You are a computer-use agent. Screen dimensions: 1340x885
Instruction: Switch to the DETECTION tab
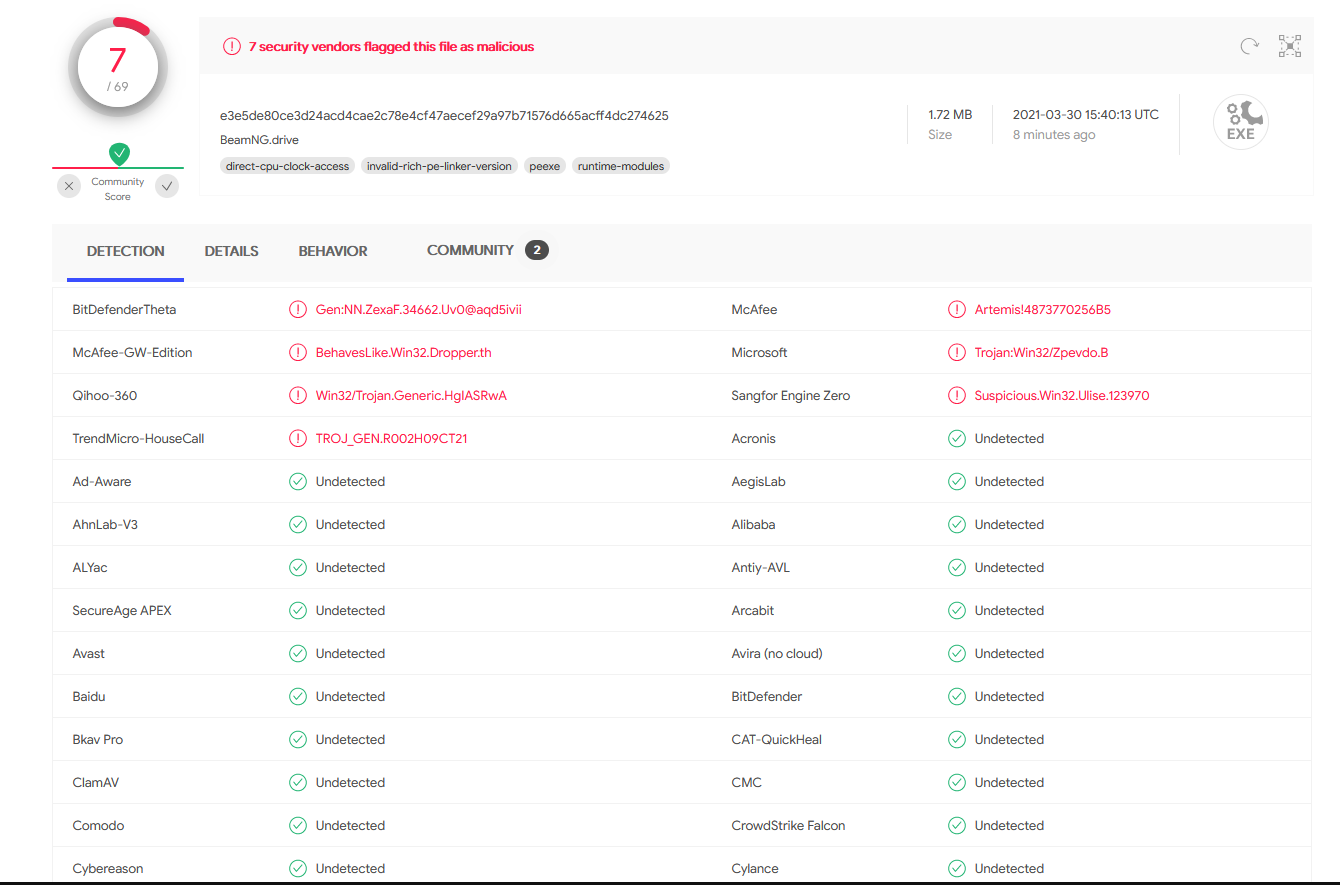[x=126, y=251]
